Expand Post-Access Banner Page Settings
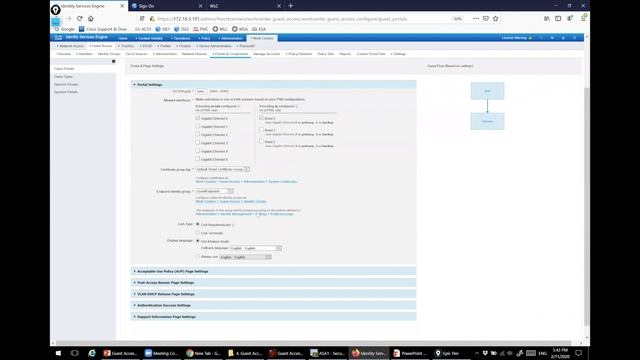The image size is (640, 360). pos(273,282)
